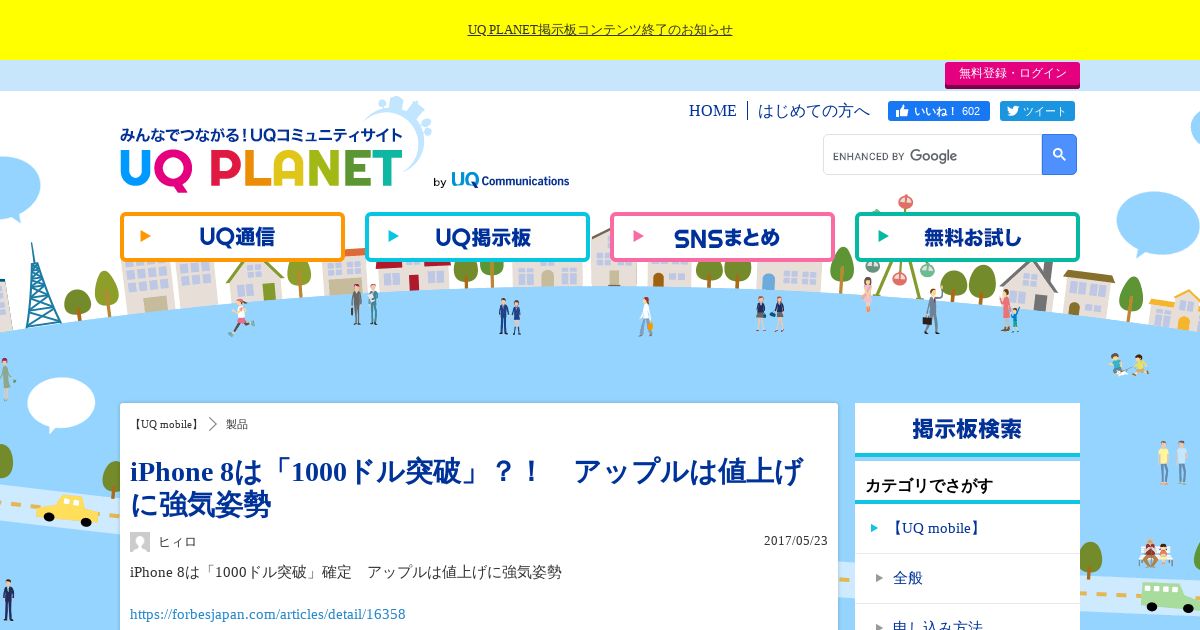1200x630 pixels.
Task: Click the author name ヒイロ
Action: [x=177, y=542]
